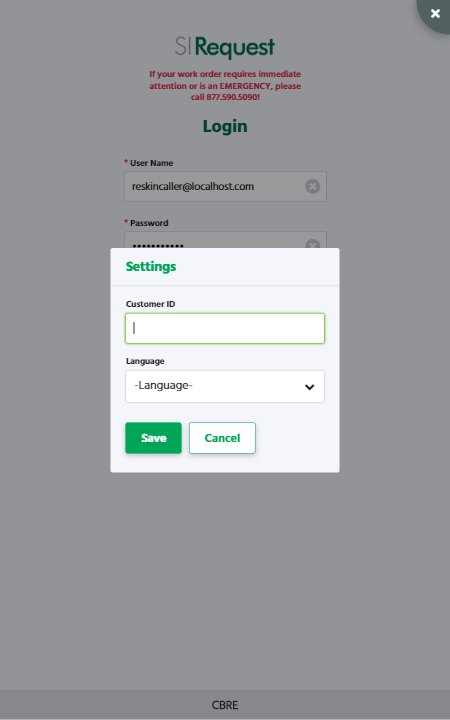Cancel the Settings dialog
The width and height of the screenshot is (450, 720).
pyautogui.click(x=222, y=438)
